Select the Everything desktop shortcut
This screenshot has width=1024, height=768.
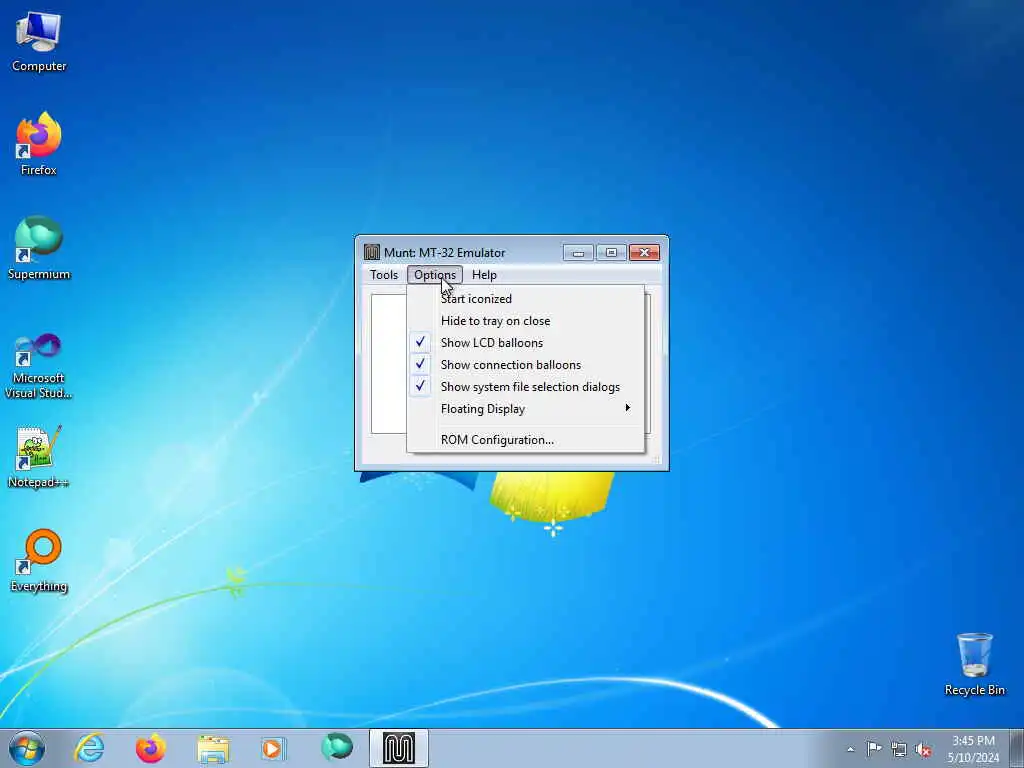tap(39, 560)
